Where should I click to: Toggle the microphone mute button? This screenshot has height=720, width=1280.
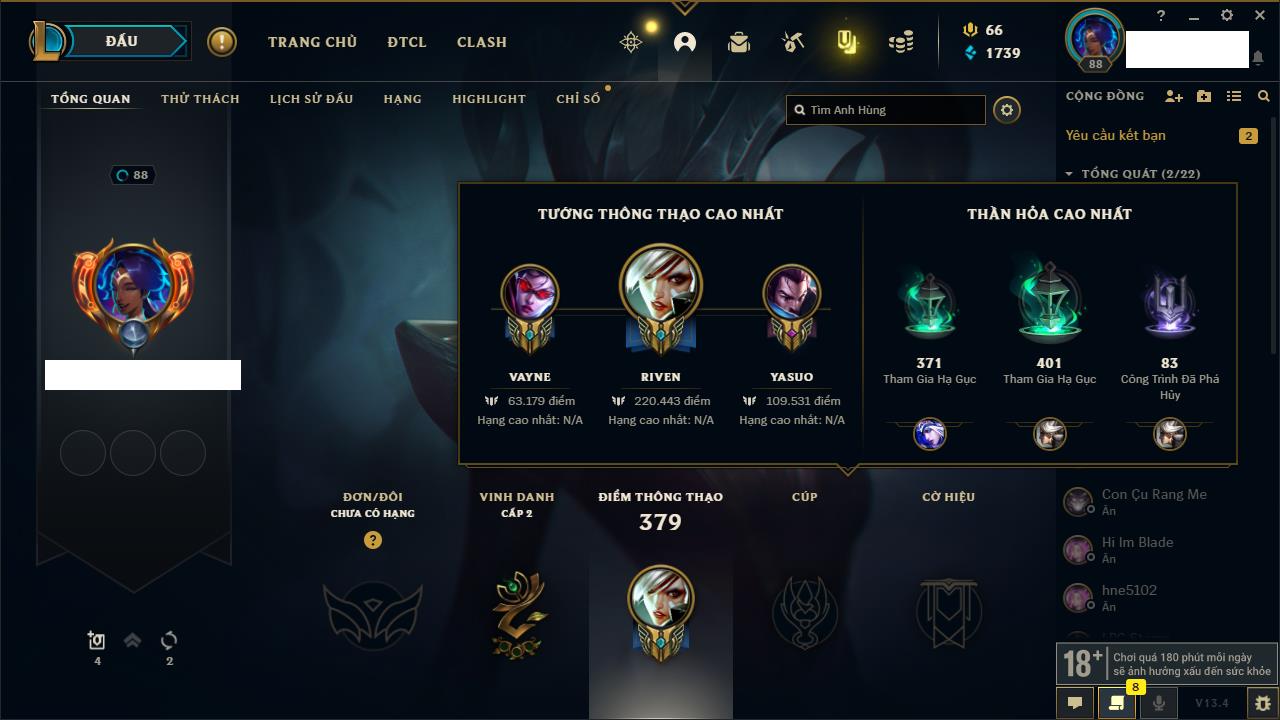(1159, 702)
